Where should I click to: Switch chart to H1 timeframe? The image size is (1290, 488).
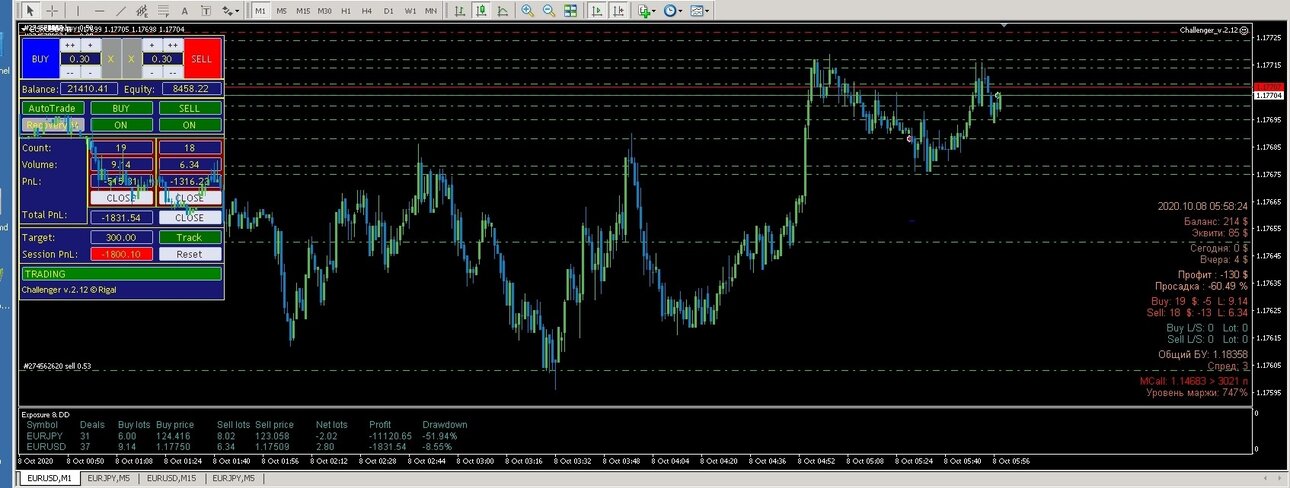(345, 10)
